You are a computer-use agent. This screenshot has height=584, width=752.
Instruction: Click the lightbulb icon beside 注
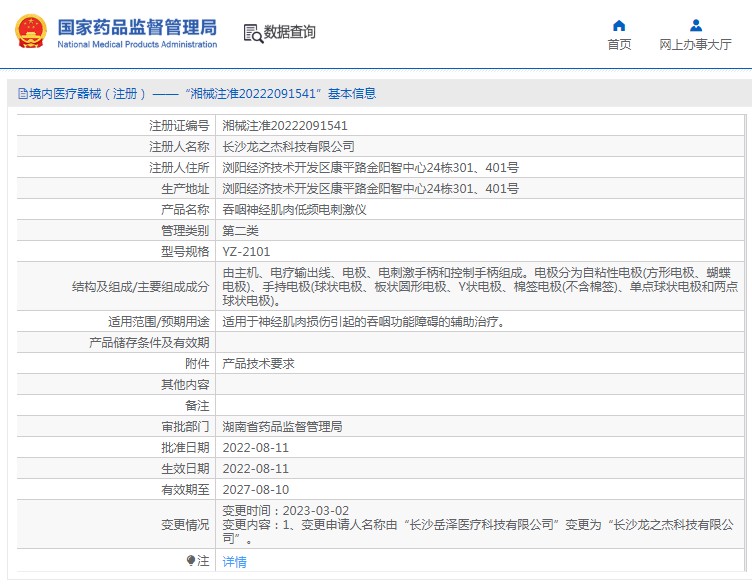(x=191, y=561)
